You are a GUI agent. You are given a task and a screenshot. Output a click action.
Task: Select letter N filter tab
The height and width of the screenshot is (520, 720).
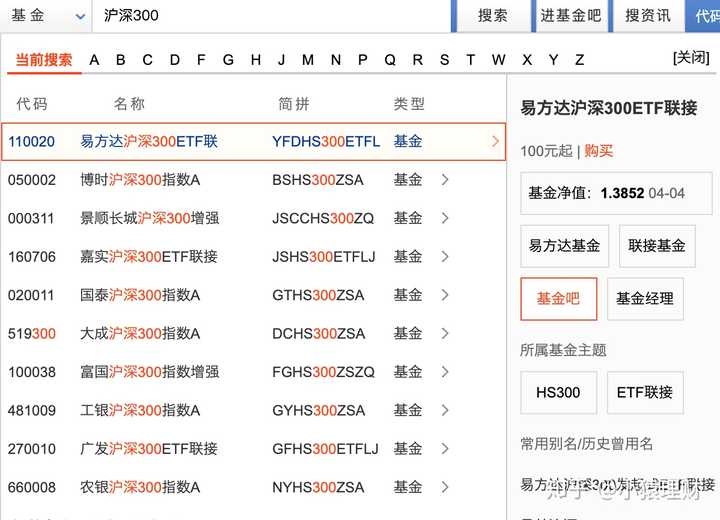point(336,60)
